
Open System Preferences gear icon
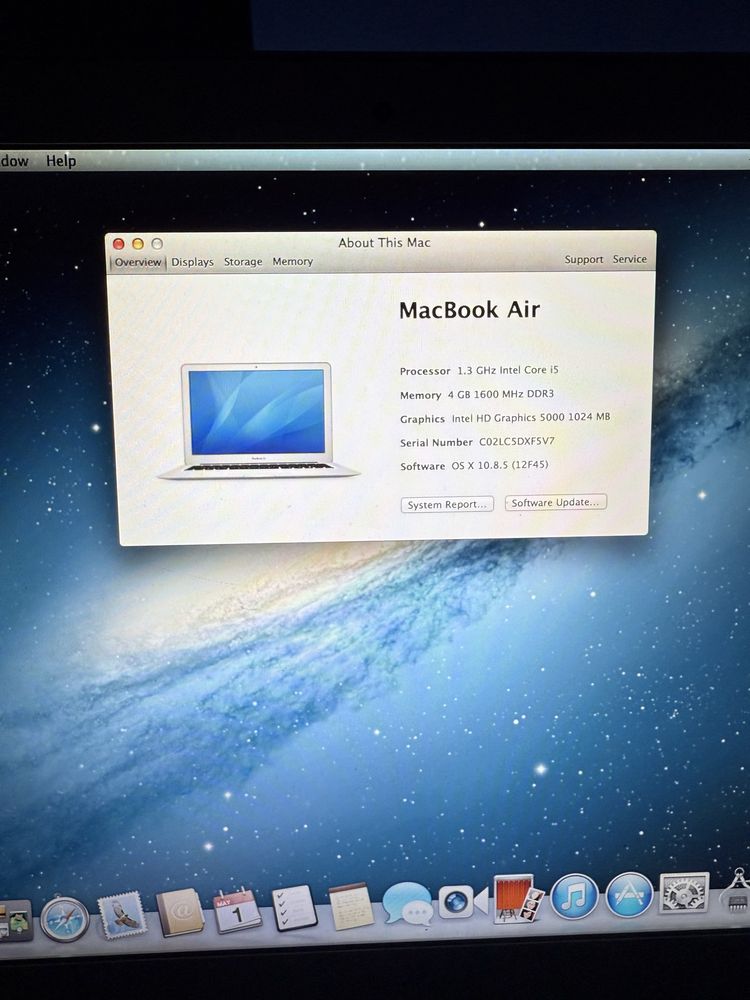pos(684,892)
